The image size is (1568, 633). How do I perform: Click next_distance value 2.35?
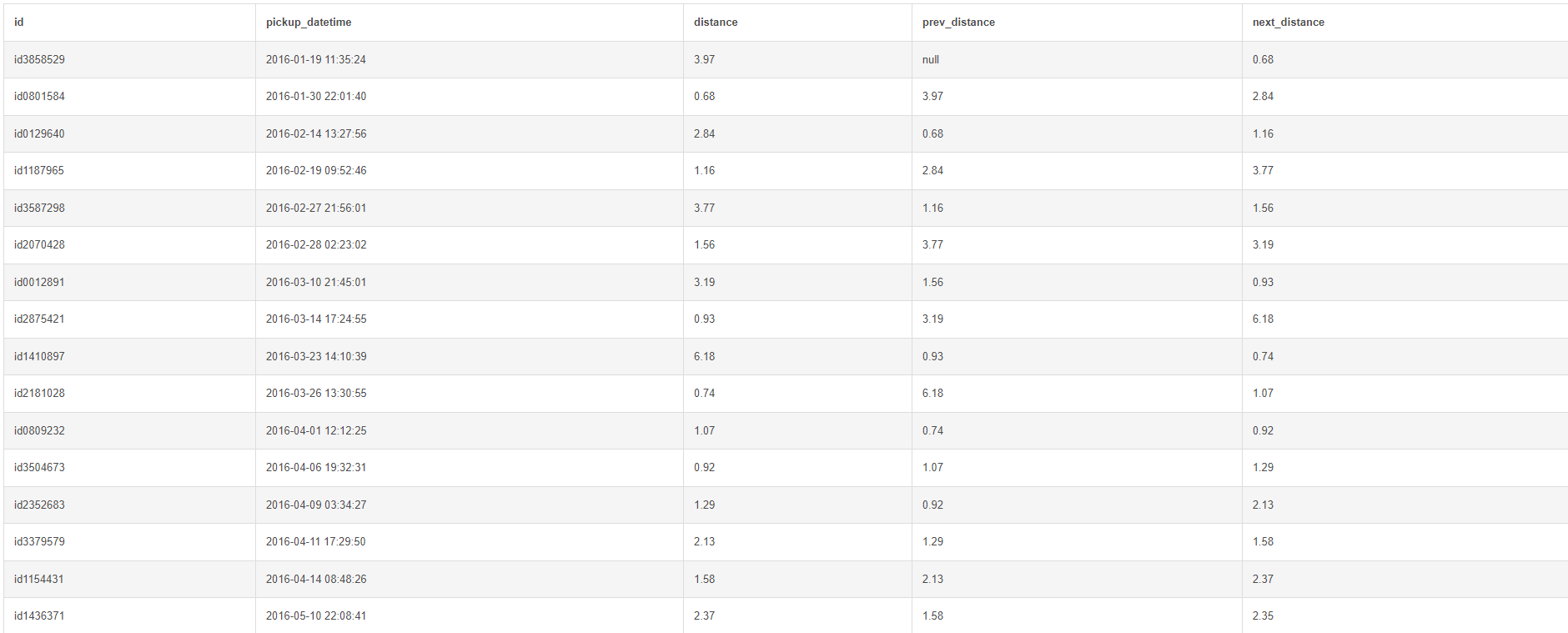[1263, 616]
